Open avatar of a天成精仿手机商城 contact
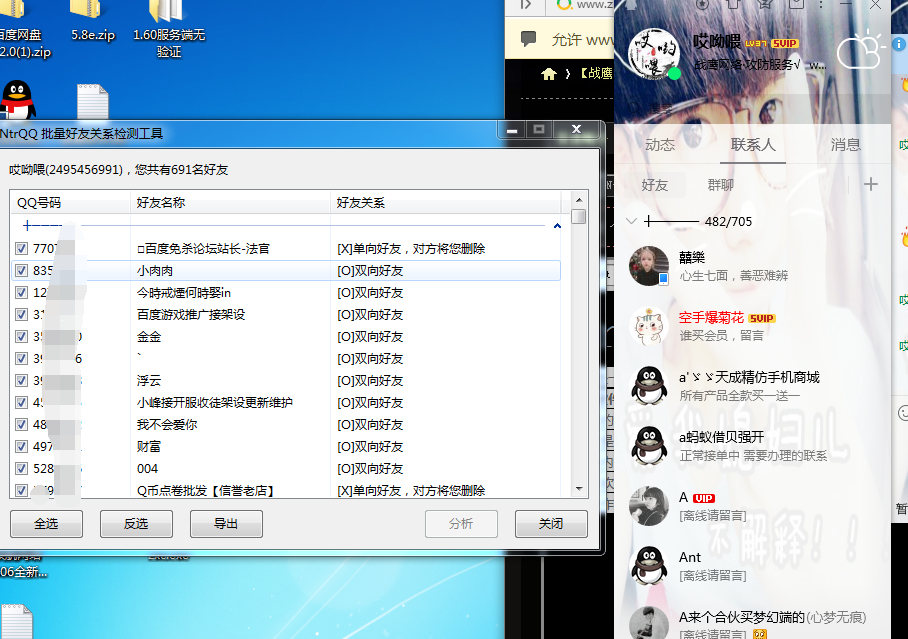The image size is (908, 639). [649, 386]
